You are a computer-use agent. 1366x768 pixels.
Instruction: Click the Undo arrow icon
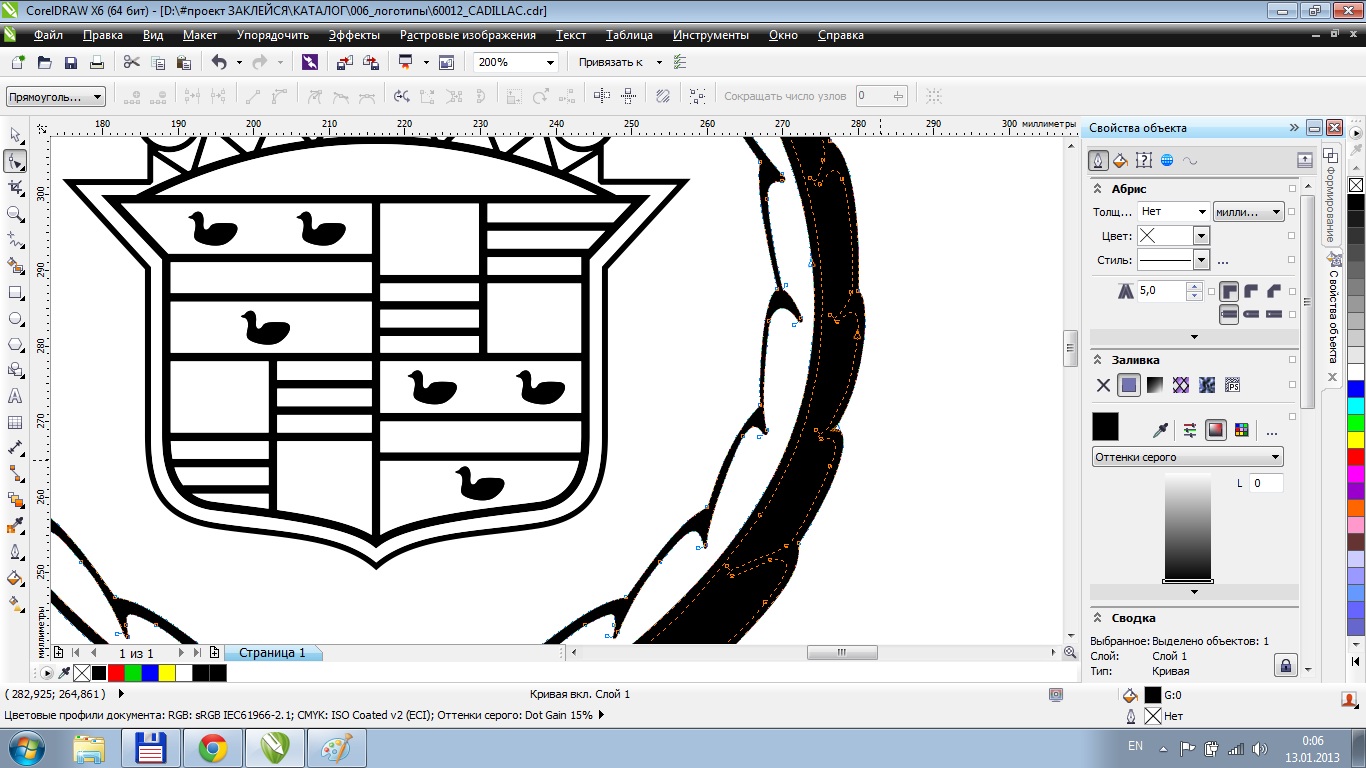point(219,62)
